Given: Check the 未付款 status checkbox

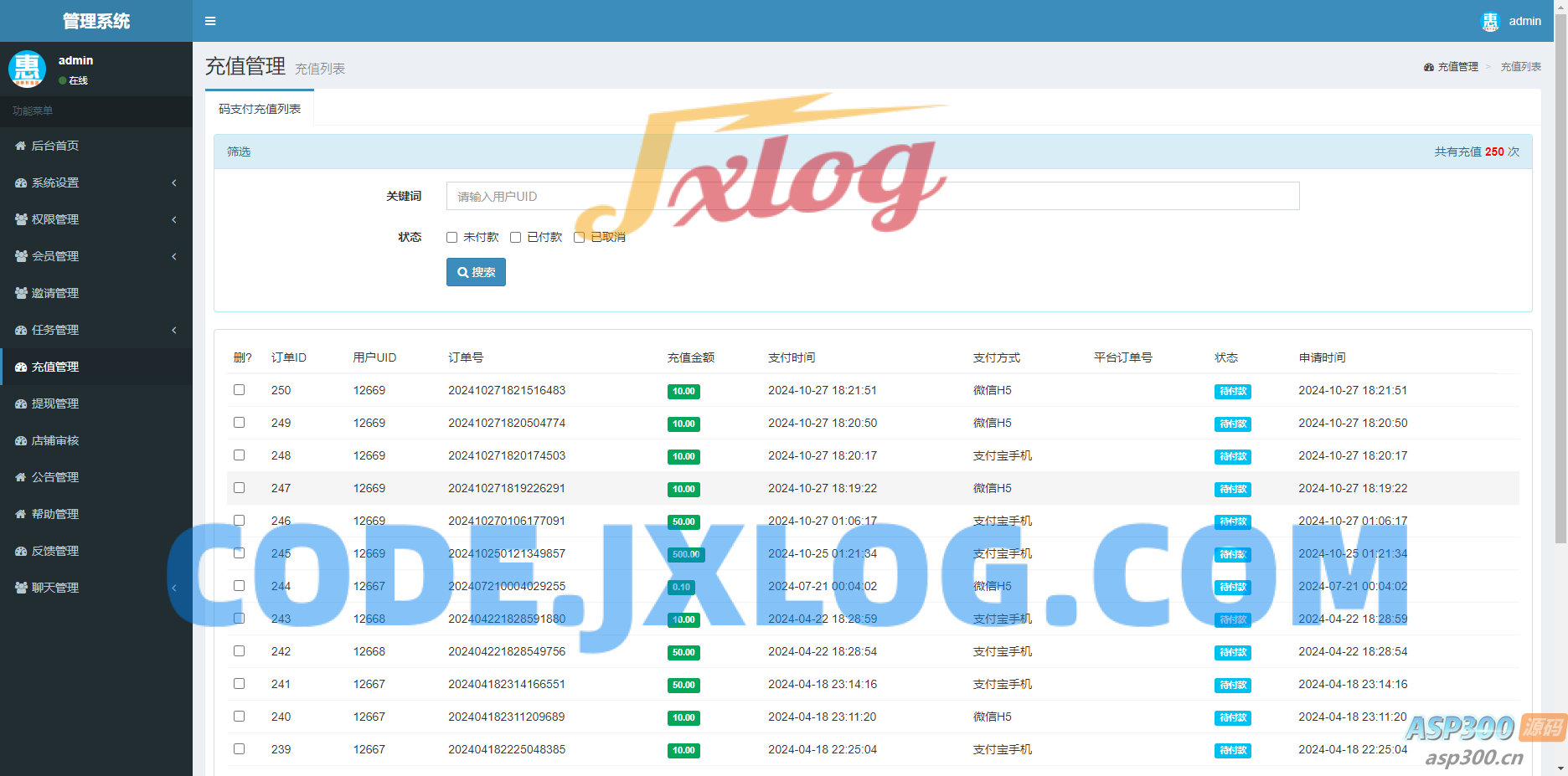Looking at the screenshot, I should pyautogui.click(x=452, y=238).
